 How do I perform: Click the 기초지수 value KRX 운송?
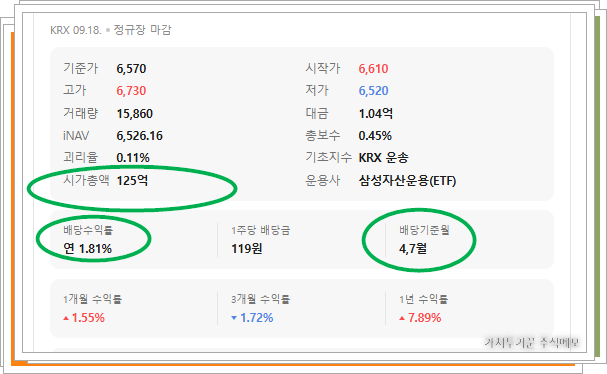click(383, 158)
